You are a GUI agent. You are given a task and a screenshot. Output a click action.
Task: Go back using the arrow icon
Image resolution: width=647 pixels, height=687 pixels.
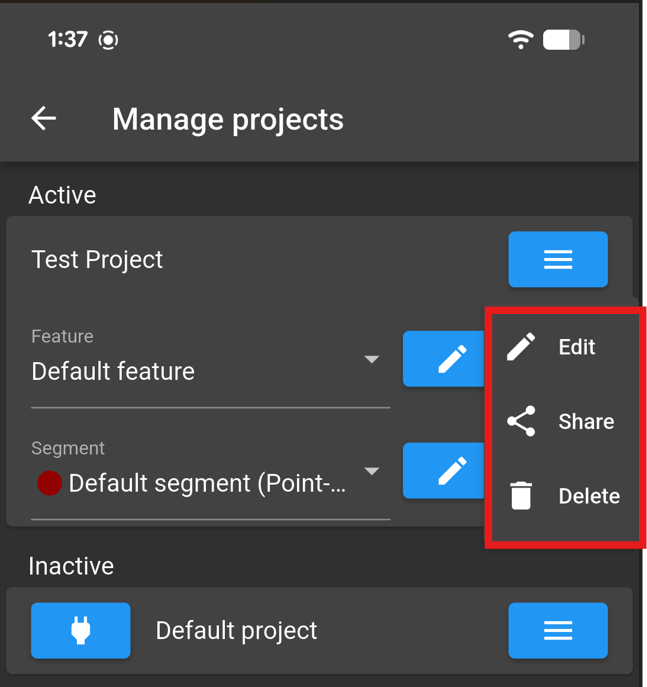pyautogui.click(x=43, y=118)
